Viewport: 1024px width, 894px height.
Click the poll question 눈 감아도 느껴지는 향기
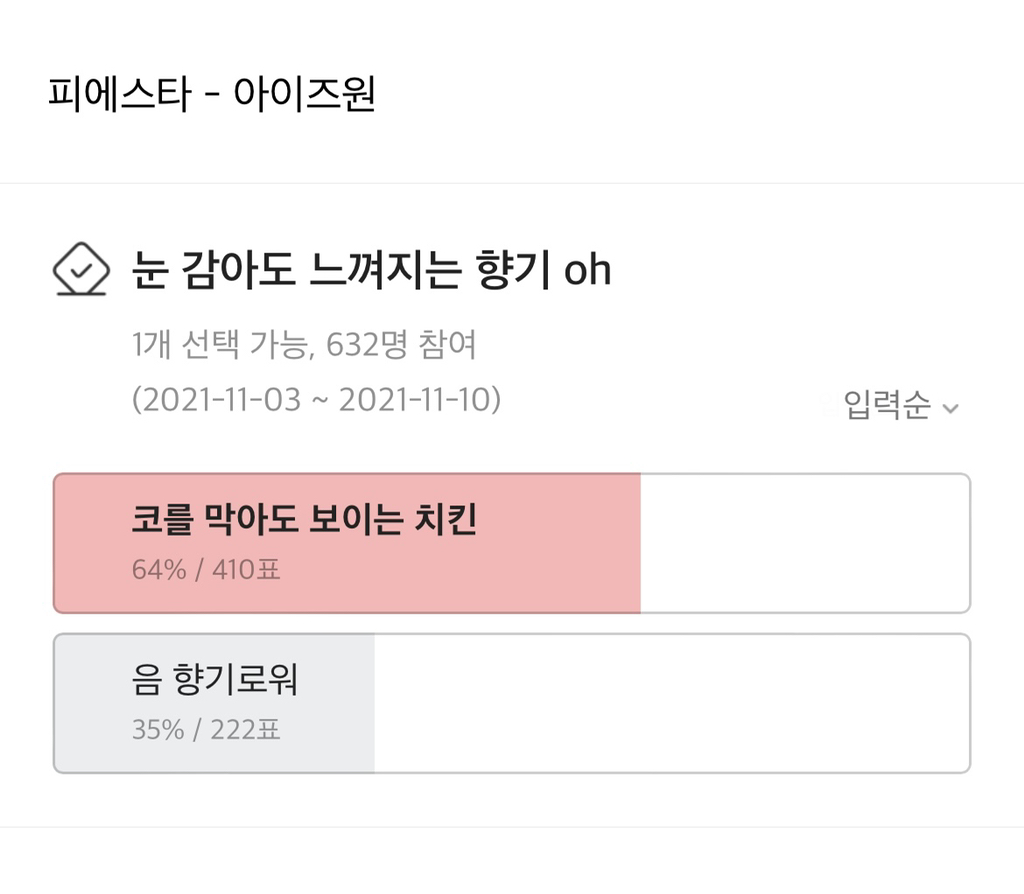point(341,270)
